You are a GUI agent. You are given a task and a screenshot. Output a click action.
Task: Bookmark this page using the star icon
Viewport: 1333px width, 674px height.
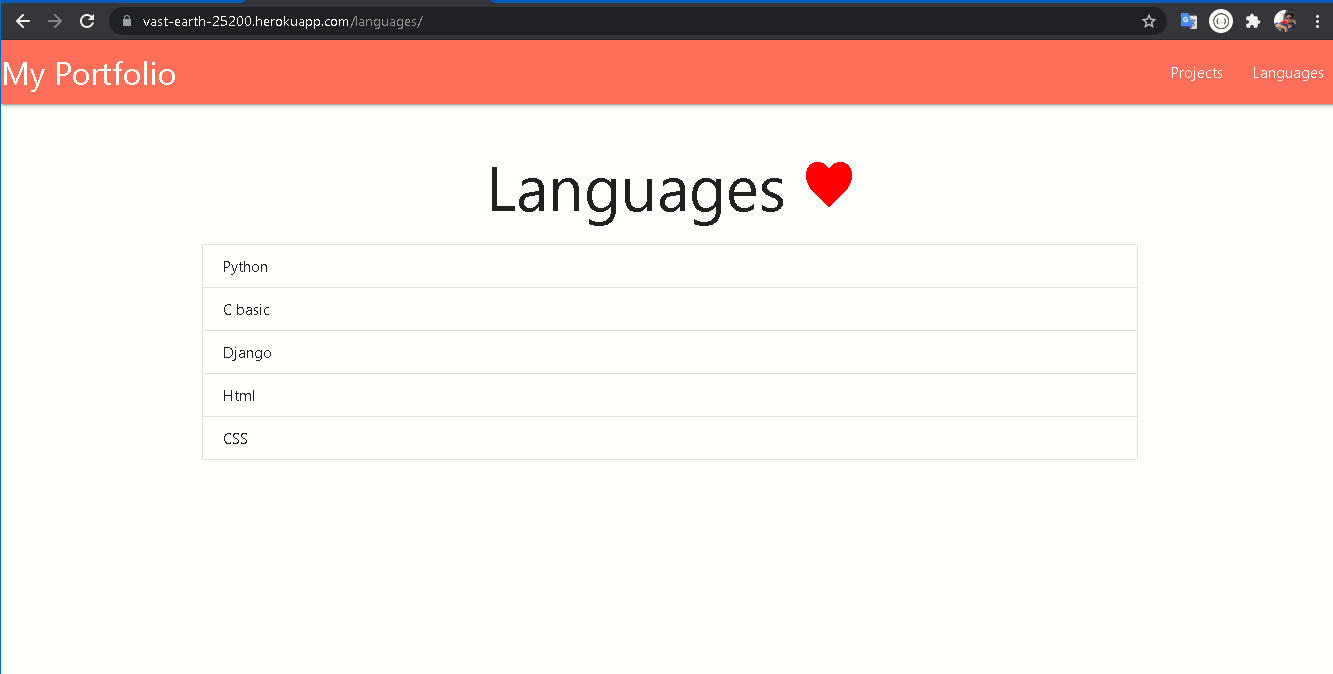point(1148,20)
